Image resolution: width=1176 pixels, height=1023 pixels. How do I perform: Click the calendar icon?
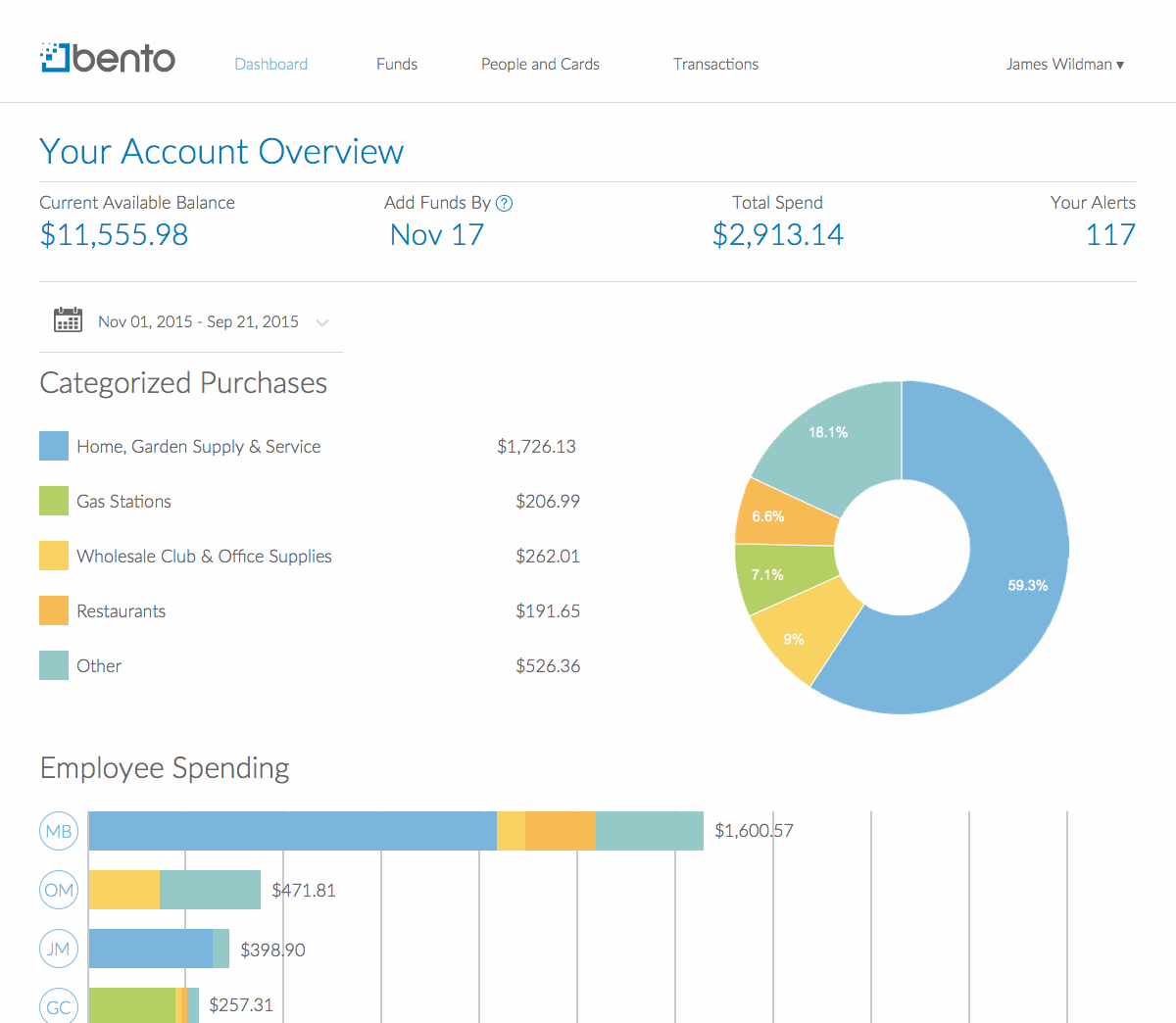68,320
